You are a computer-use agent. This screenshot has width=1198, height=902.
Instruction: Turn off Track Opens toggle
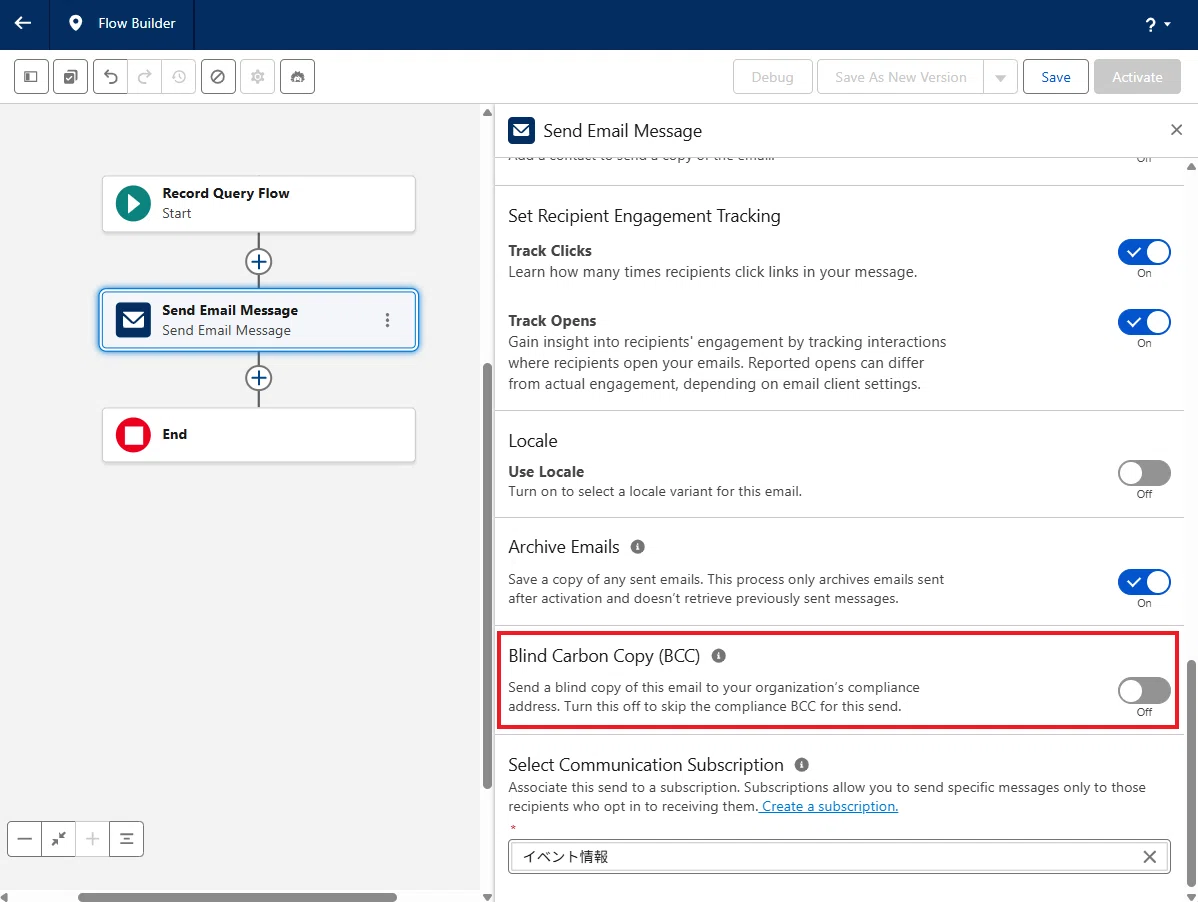(x=1144, y=322)
